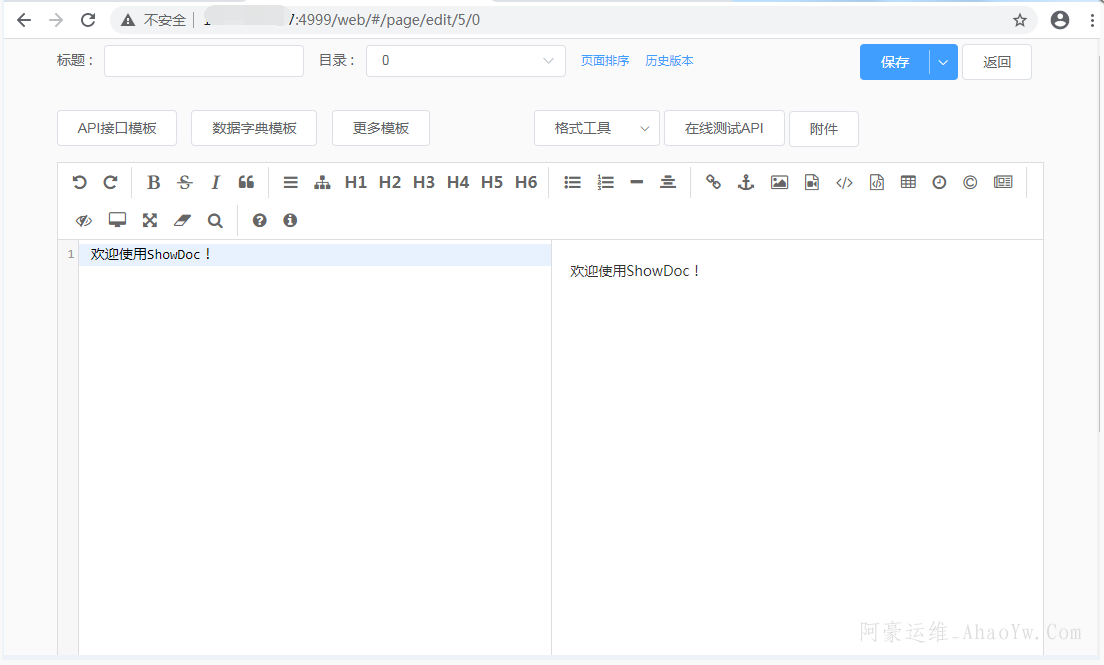1104x665 pixels.
Task: Expand the arrow next to 保存 button
Action: tap(943, 62)
